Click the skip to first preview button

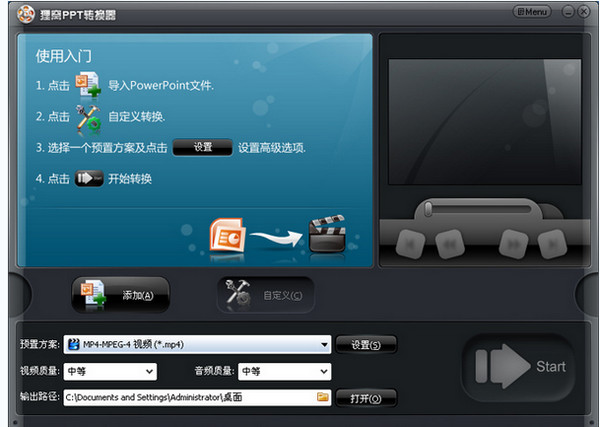(x=410, y=244)
